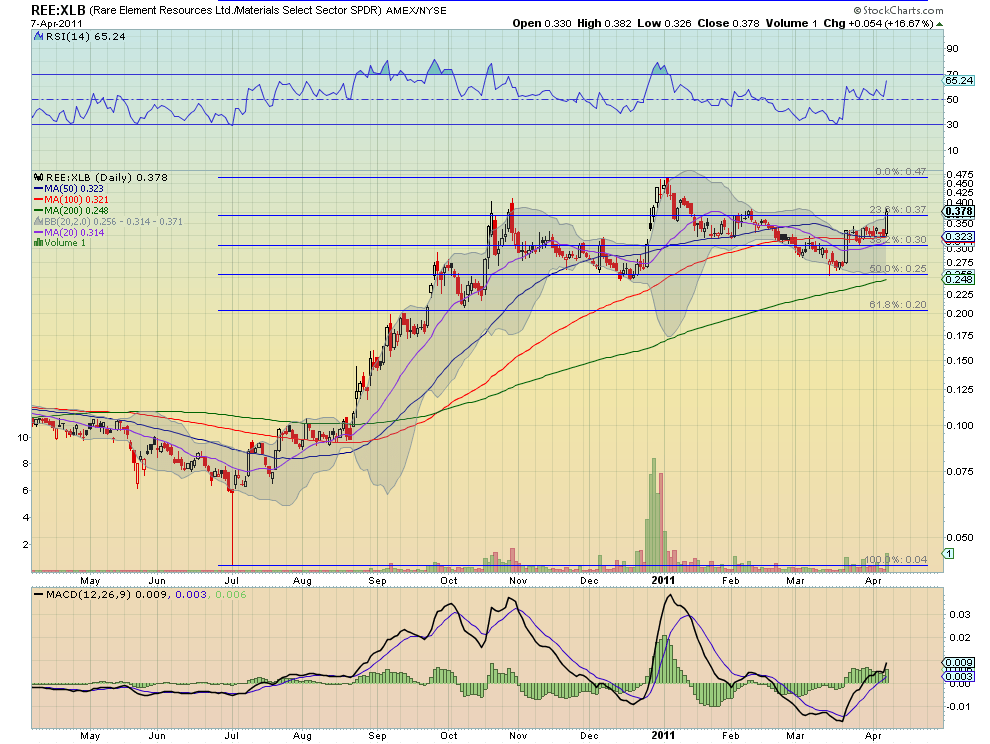Screen dimensions: 990x744
Task: Click the Sep label below the MACD panel
Action: point(377,736)
